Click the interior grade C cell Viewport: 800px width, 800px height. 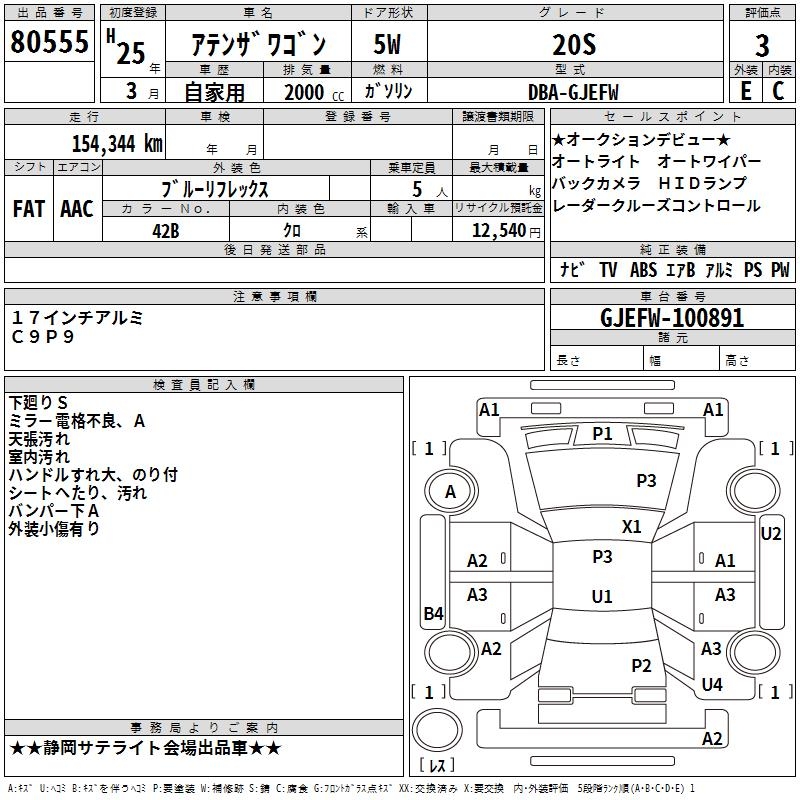(x=778, y=91)
